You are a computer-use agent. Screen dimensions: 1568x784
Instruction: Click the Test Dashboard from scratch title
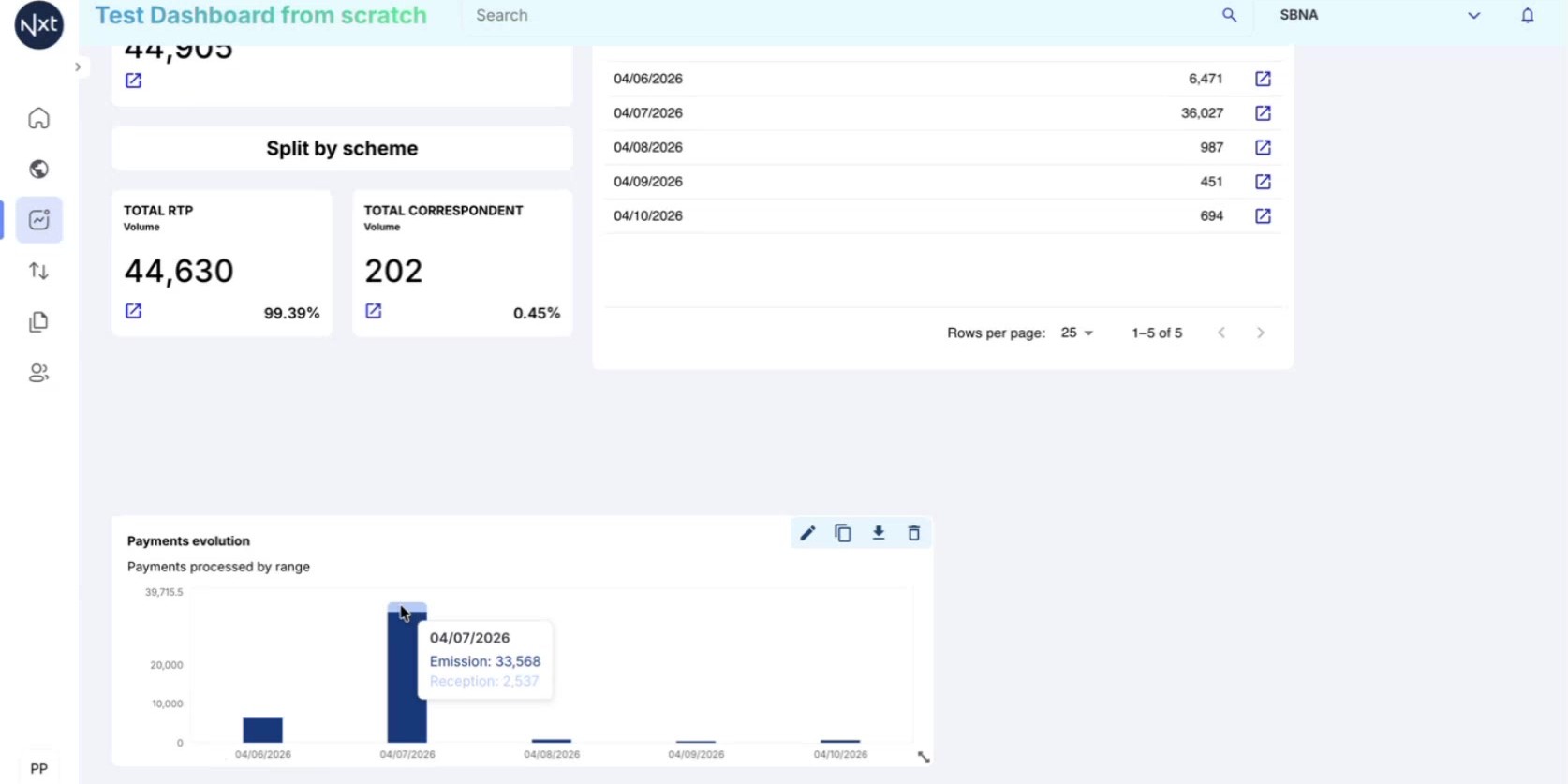coord(261,16)
